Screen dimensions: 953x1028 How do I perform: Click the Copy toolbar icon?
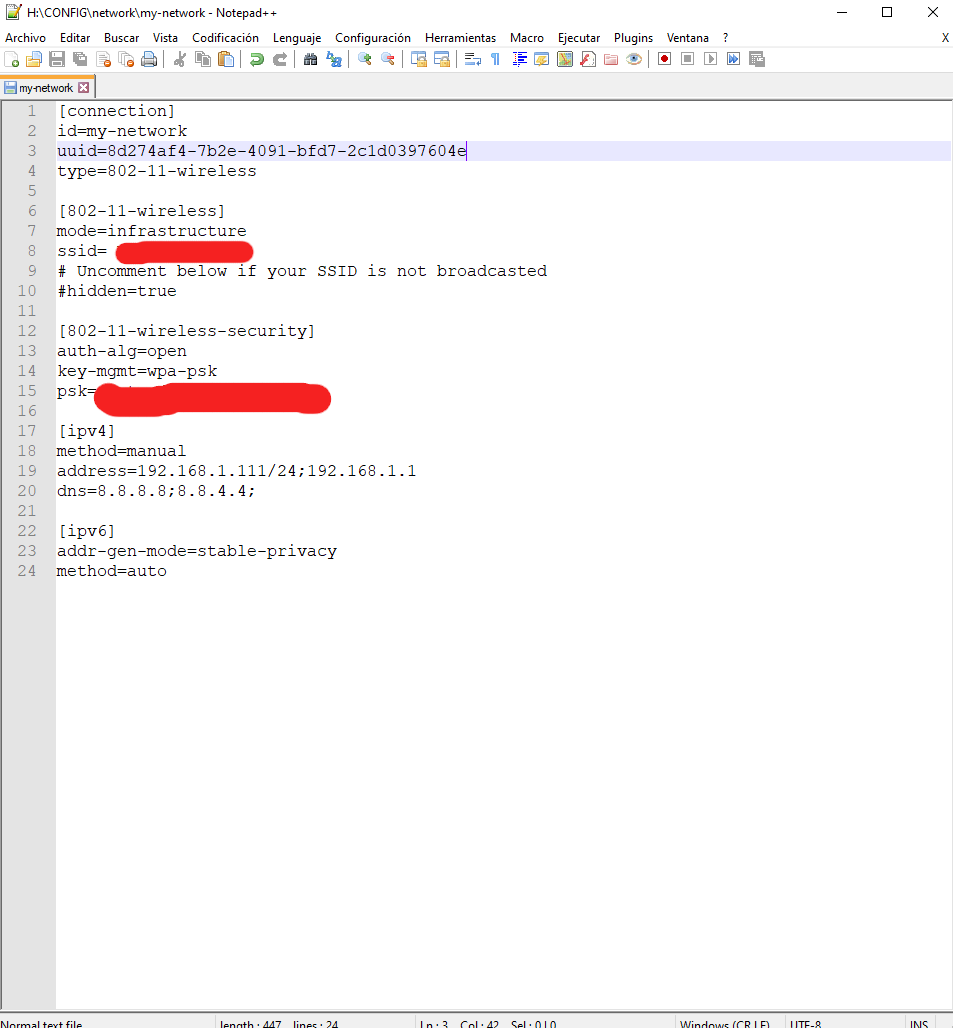point(203,60)
